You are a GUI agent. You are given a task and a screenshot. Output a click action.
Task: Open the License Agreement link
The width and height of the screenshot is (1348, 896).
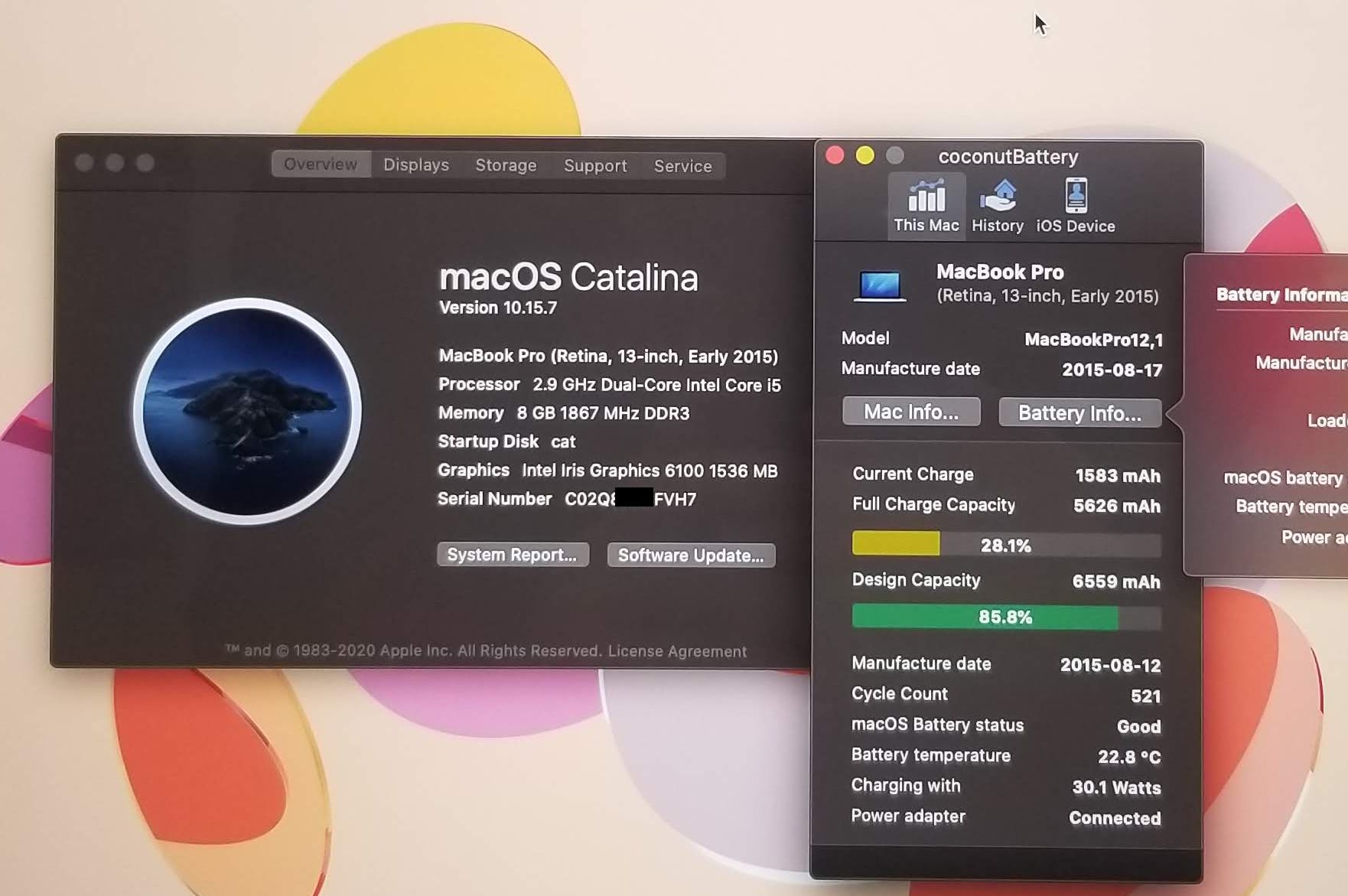click(x=677, y=651)
